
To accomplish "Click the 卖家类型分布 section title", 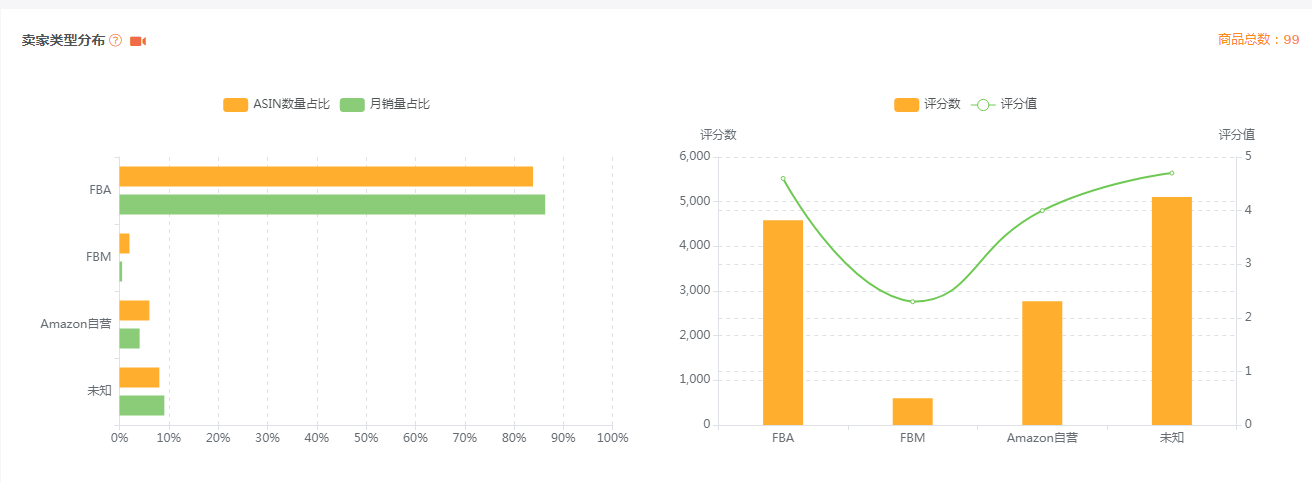I will click(63, 41).
